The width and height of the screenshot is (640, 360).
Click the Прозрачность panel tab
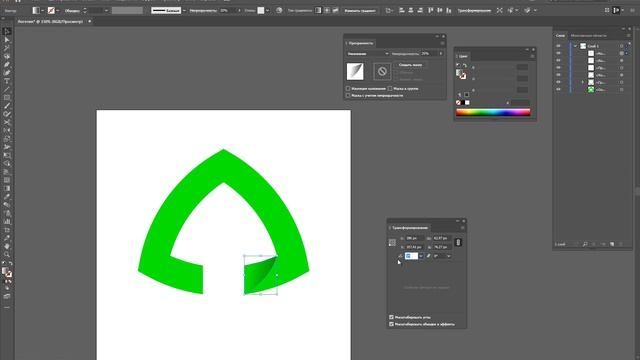(361, 43)
